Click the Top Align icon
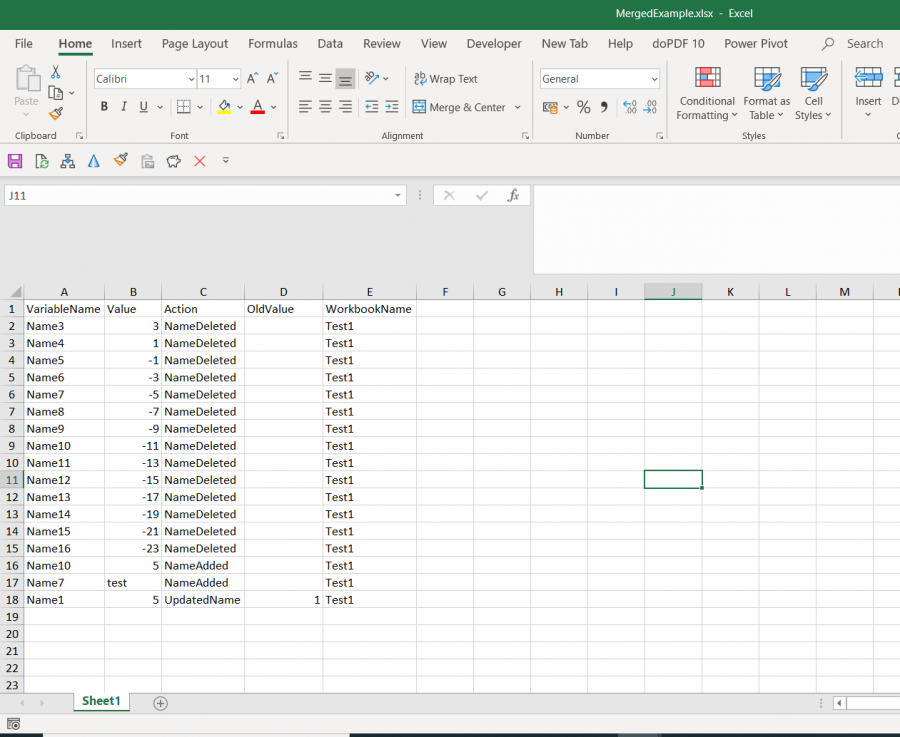The height and width of the screenshot is (737, 900). pos(305,77)
